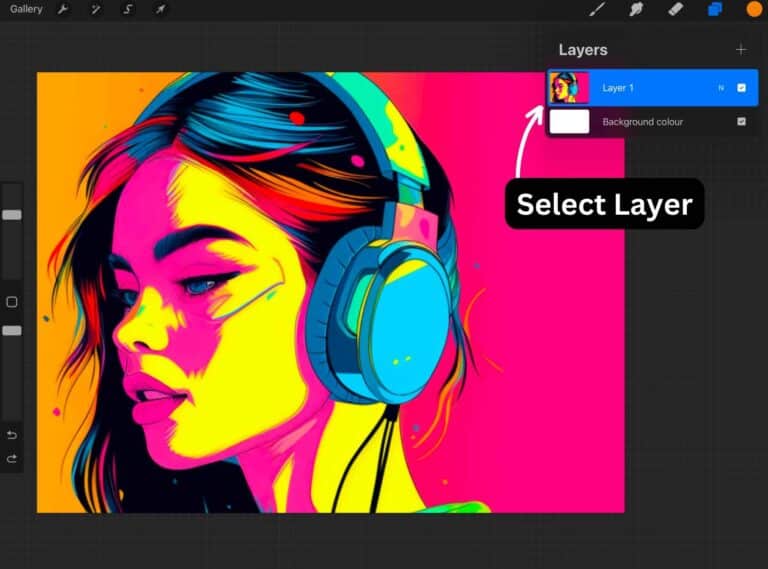The width and height of the screenshot is (768, 569).
Task: Open the Adjustments magic wand menu
Action: point(95,9)
